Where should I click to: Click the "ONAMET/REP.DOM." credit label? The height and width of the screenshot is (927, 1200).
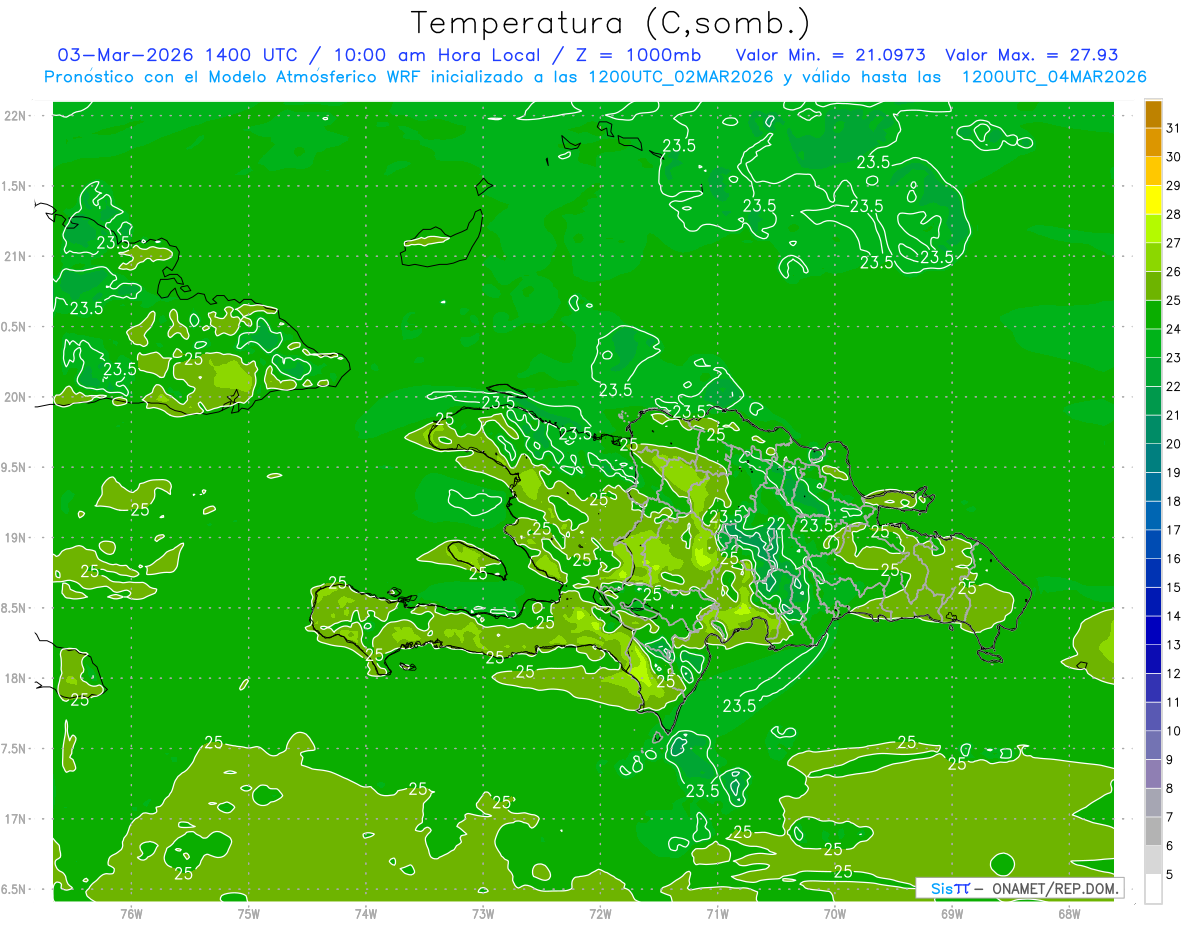(x=1053, y=888)
